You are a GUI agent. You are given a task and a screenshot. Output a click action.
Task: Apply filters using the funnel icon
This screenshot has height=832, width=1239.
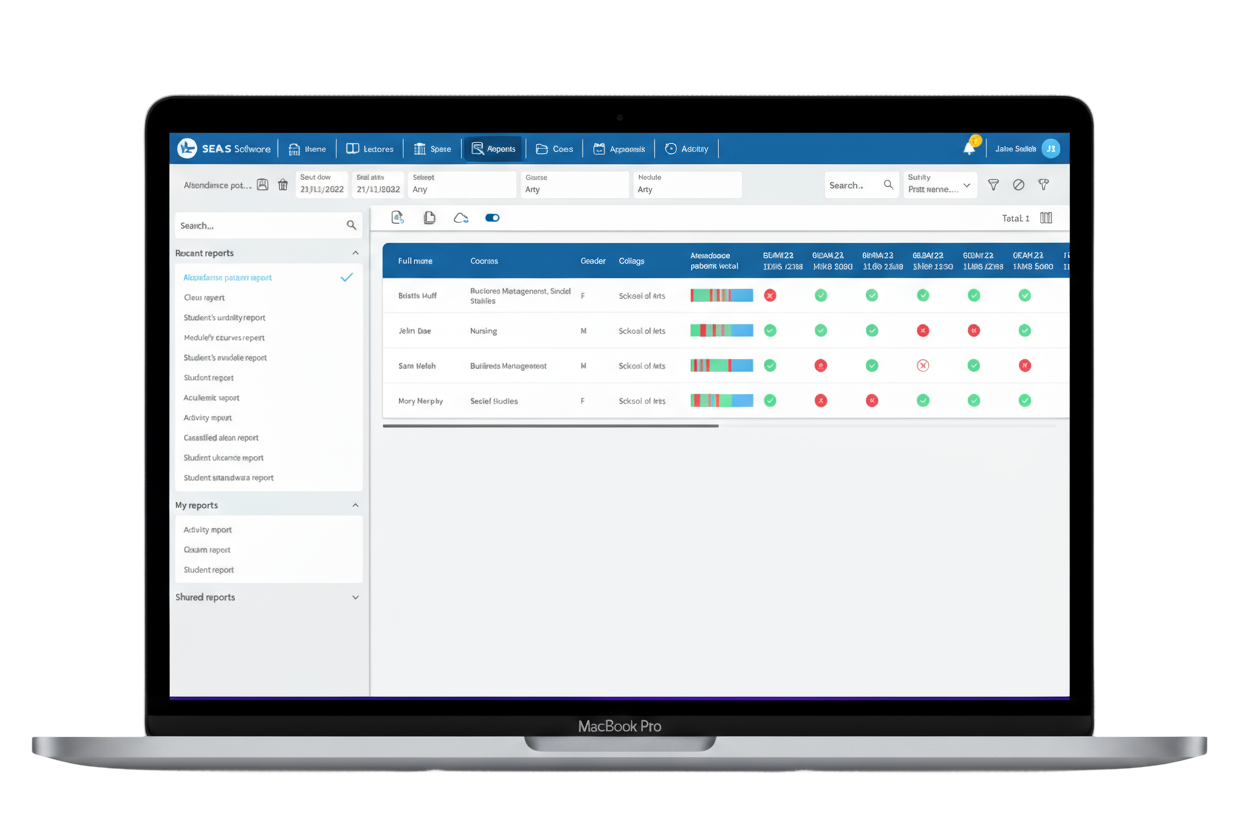[993, 185]
